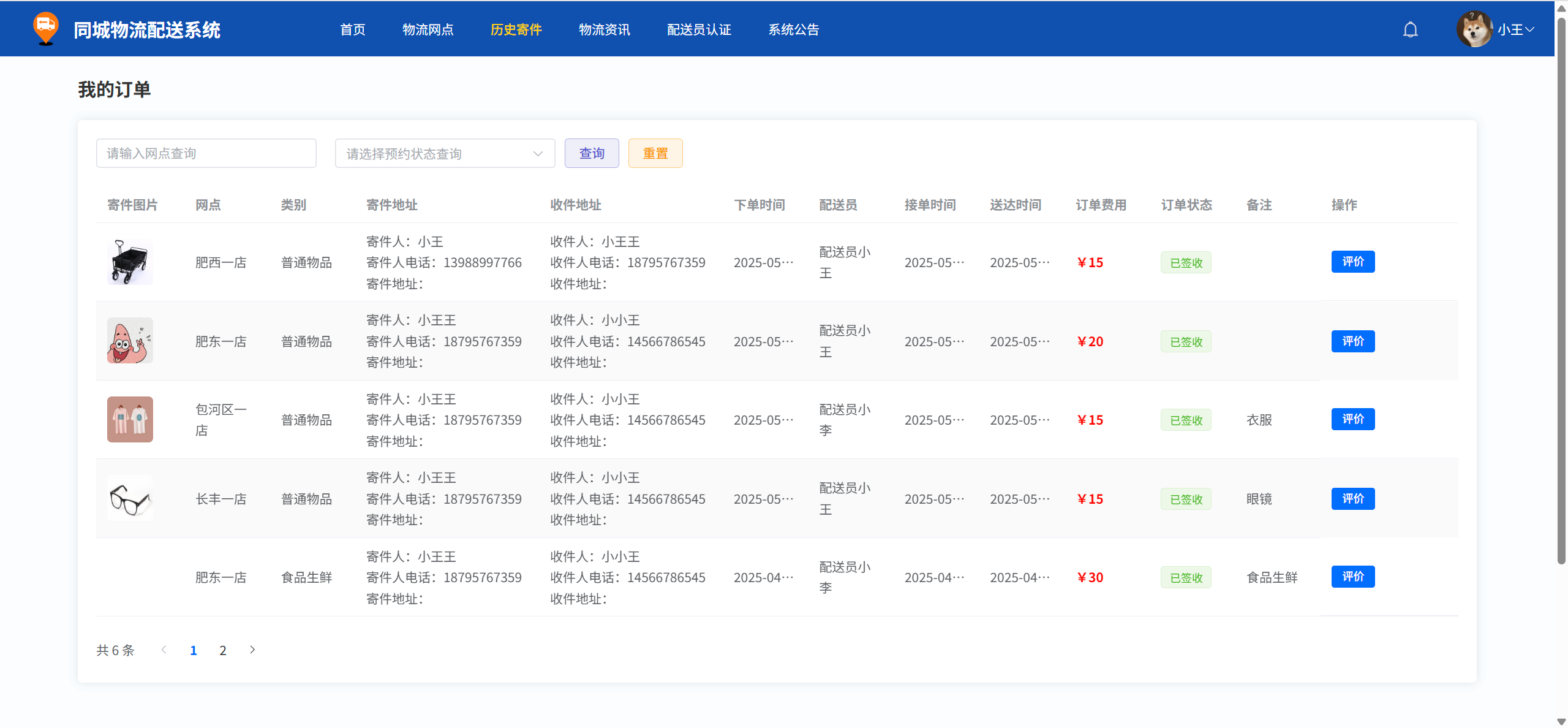Click previous page arrow in pagination
This screenshot has height=728, width=1568.
pos(164,650)
